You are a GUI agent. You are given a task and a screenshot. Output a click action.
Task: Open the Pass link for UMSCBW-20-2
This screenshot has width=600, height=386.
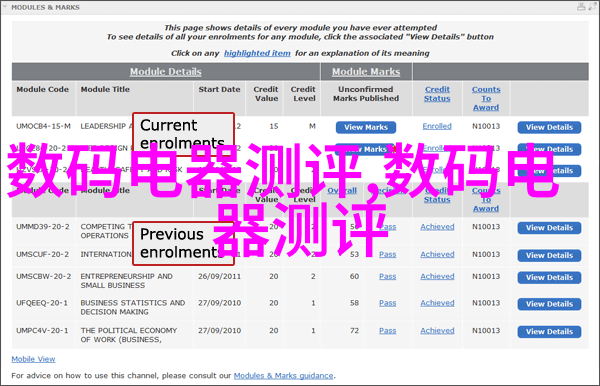(388, 277)
